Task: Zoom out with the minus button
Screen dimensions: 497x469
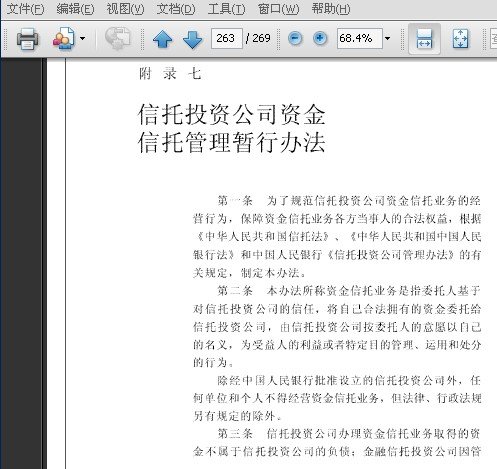Action: 295,38
